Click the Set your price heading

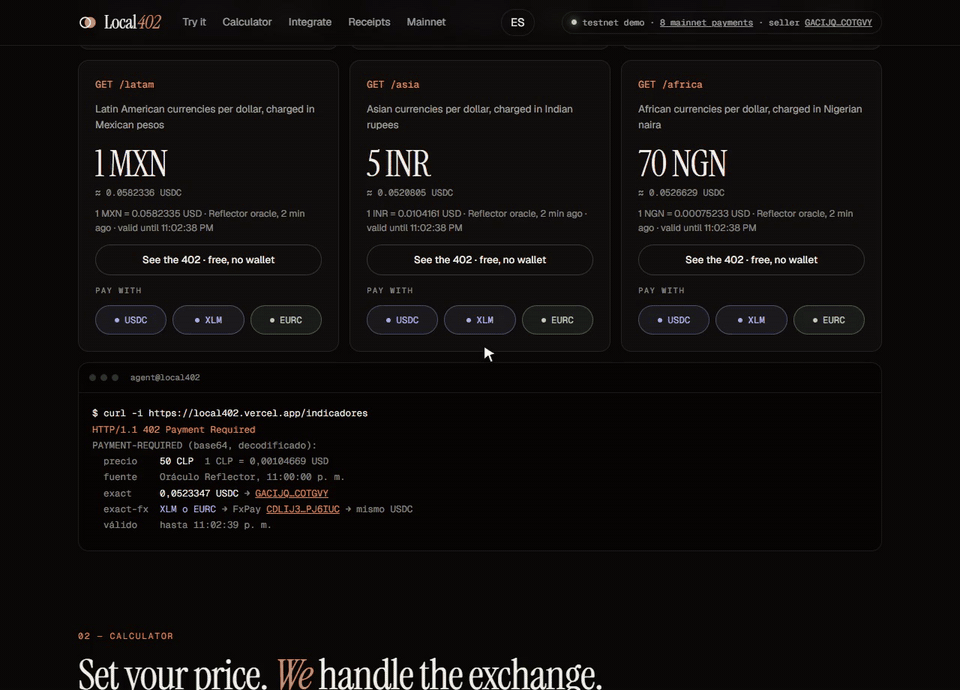pos(340,673)
